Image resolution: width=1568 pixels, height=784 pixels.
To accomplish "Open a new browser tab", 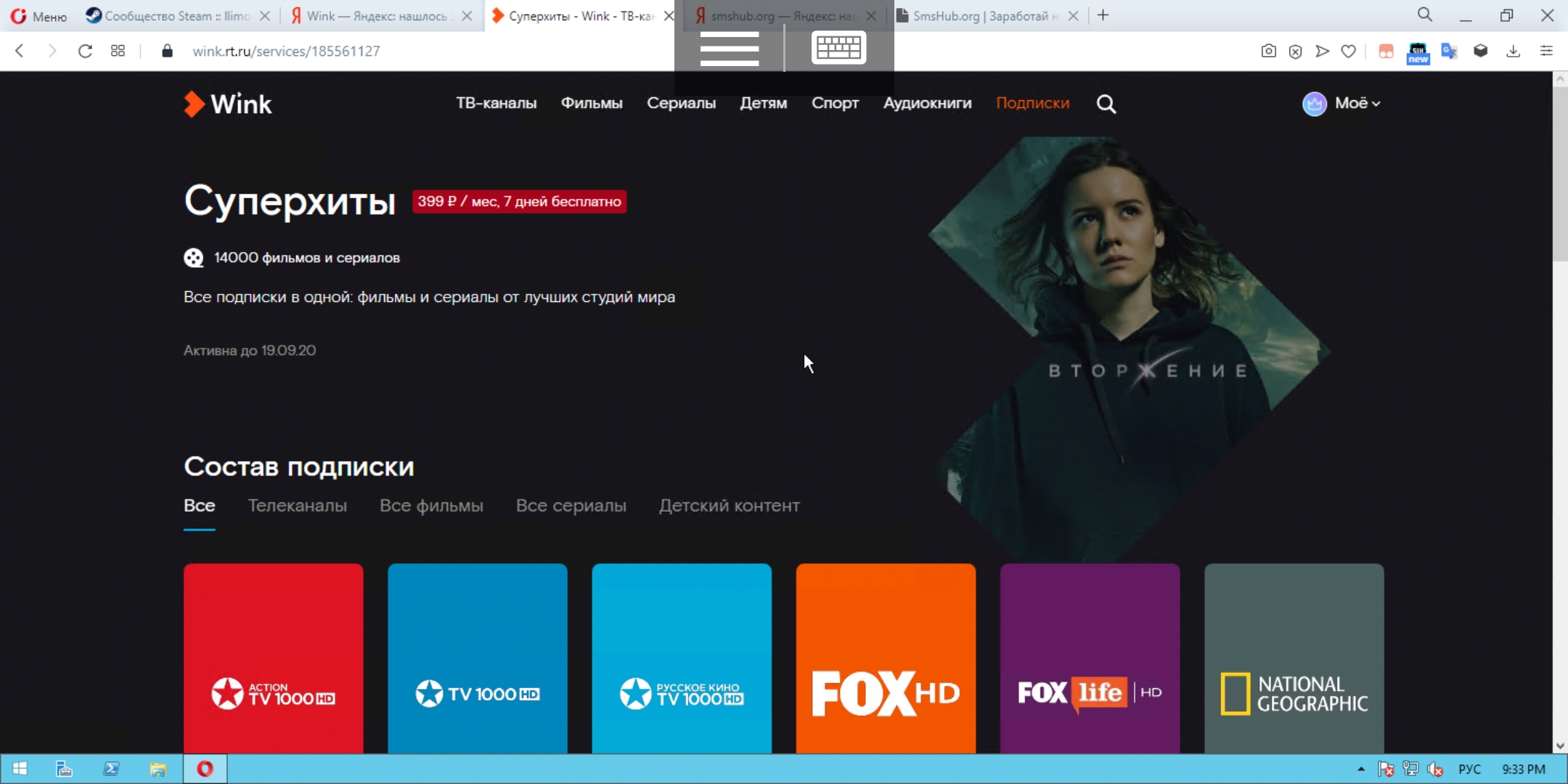I will (x=1103, y=15).
